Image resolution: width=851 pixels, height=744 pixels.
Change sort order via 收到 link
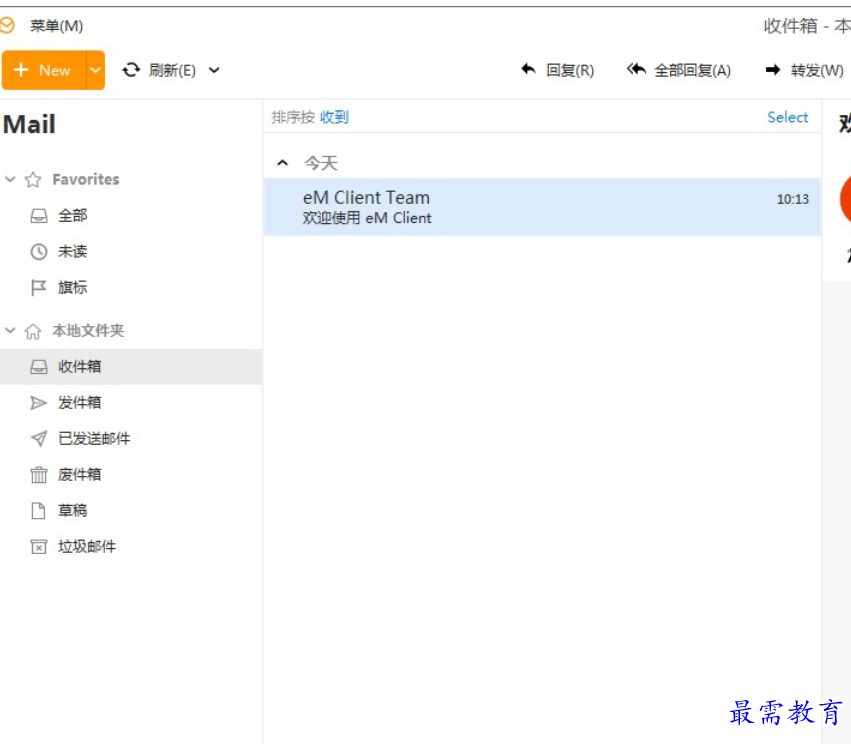(x=334, y=117)
